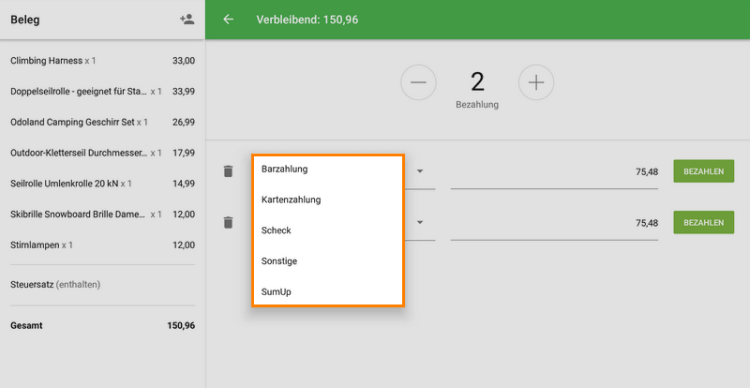
Task: Choose Kartenzahlung from the list
Action: (328, 200)
